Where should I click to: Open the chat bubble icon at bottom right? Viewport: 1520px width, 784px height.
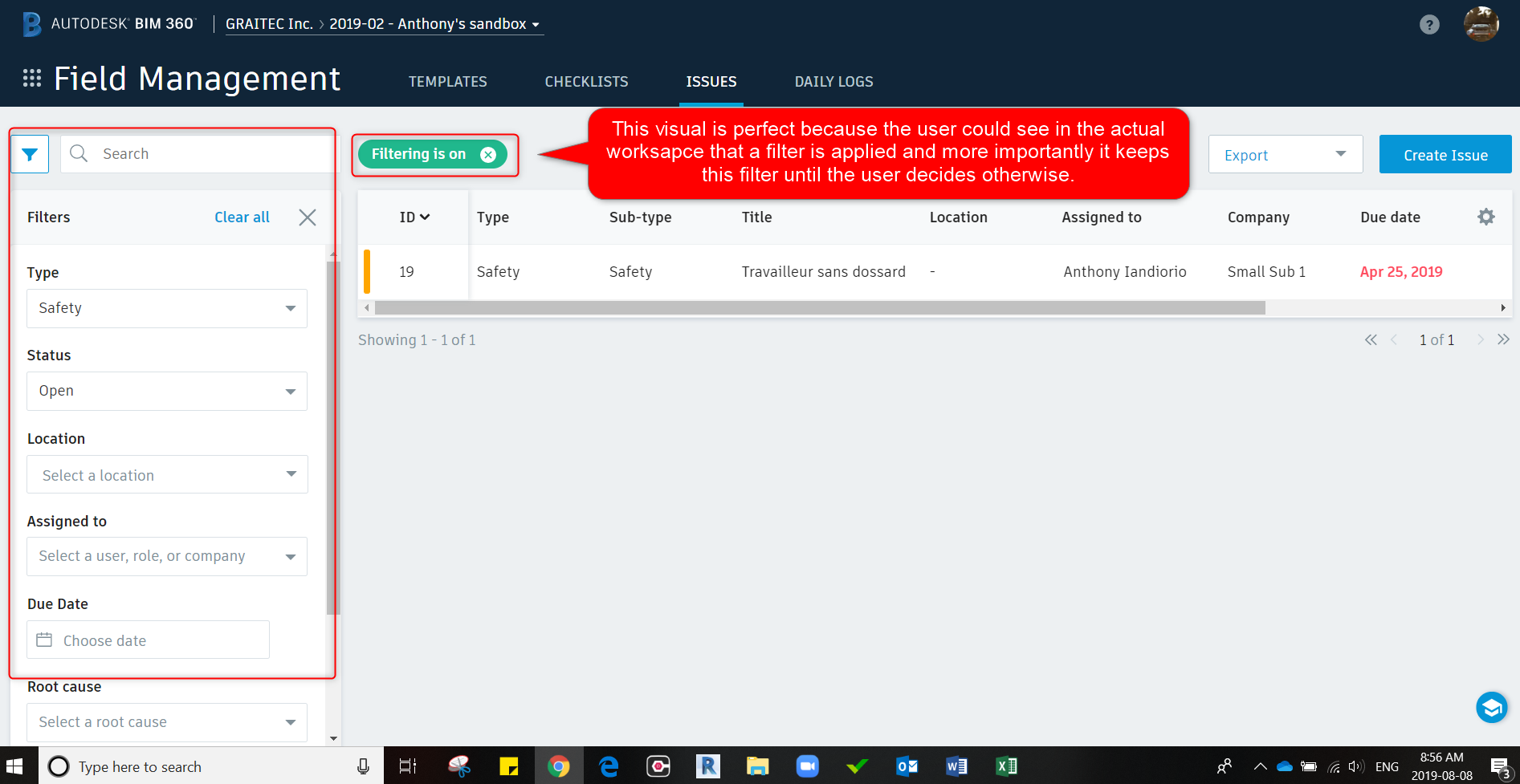pyautogui.click(x=1492, y=707)
